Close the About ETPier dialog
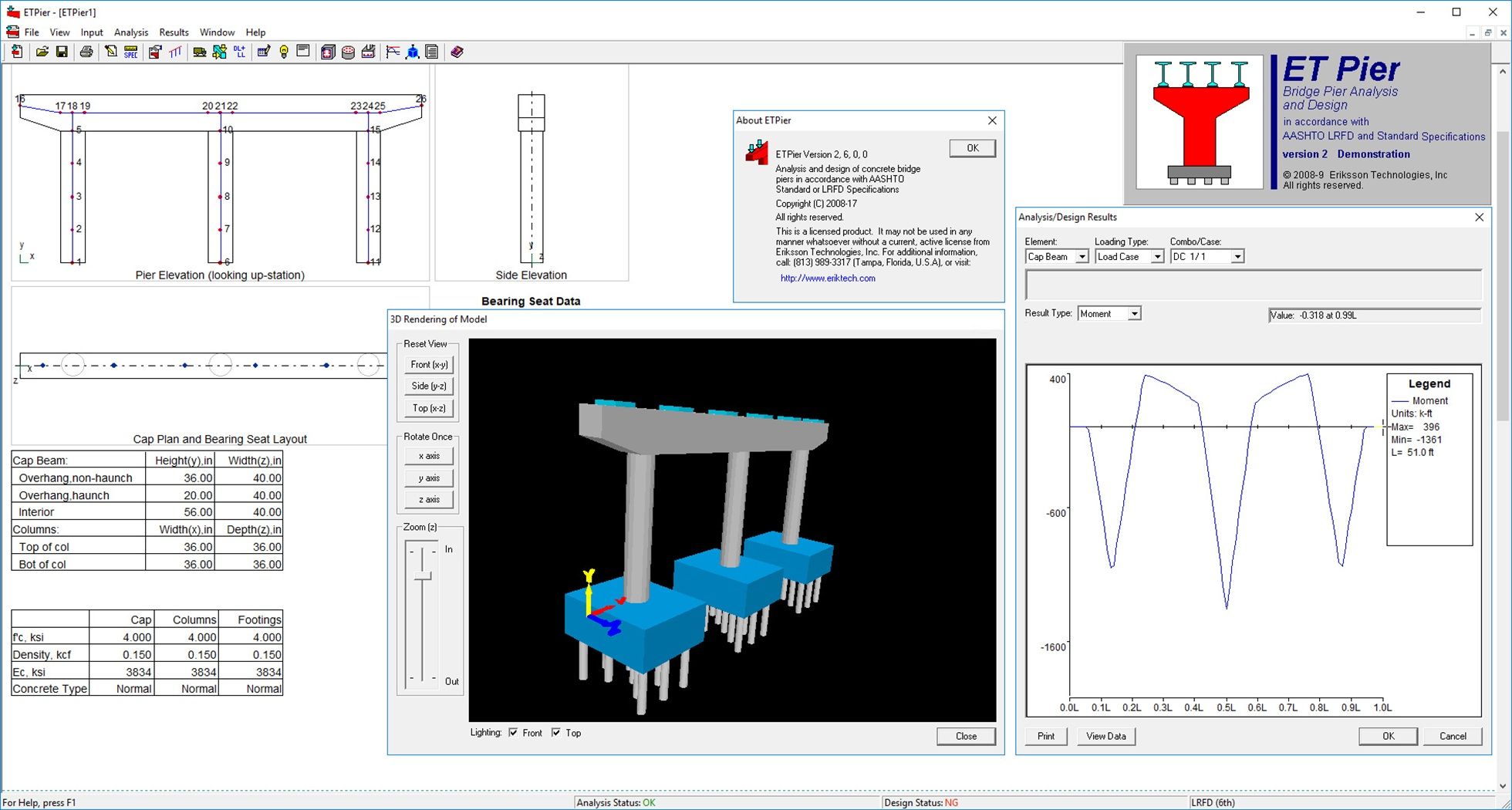The height and width of the screenshot is (810, 1512). pyautogui.click(x=992, y=120)
